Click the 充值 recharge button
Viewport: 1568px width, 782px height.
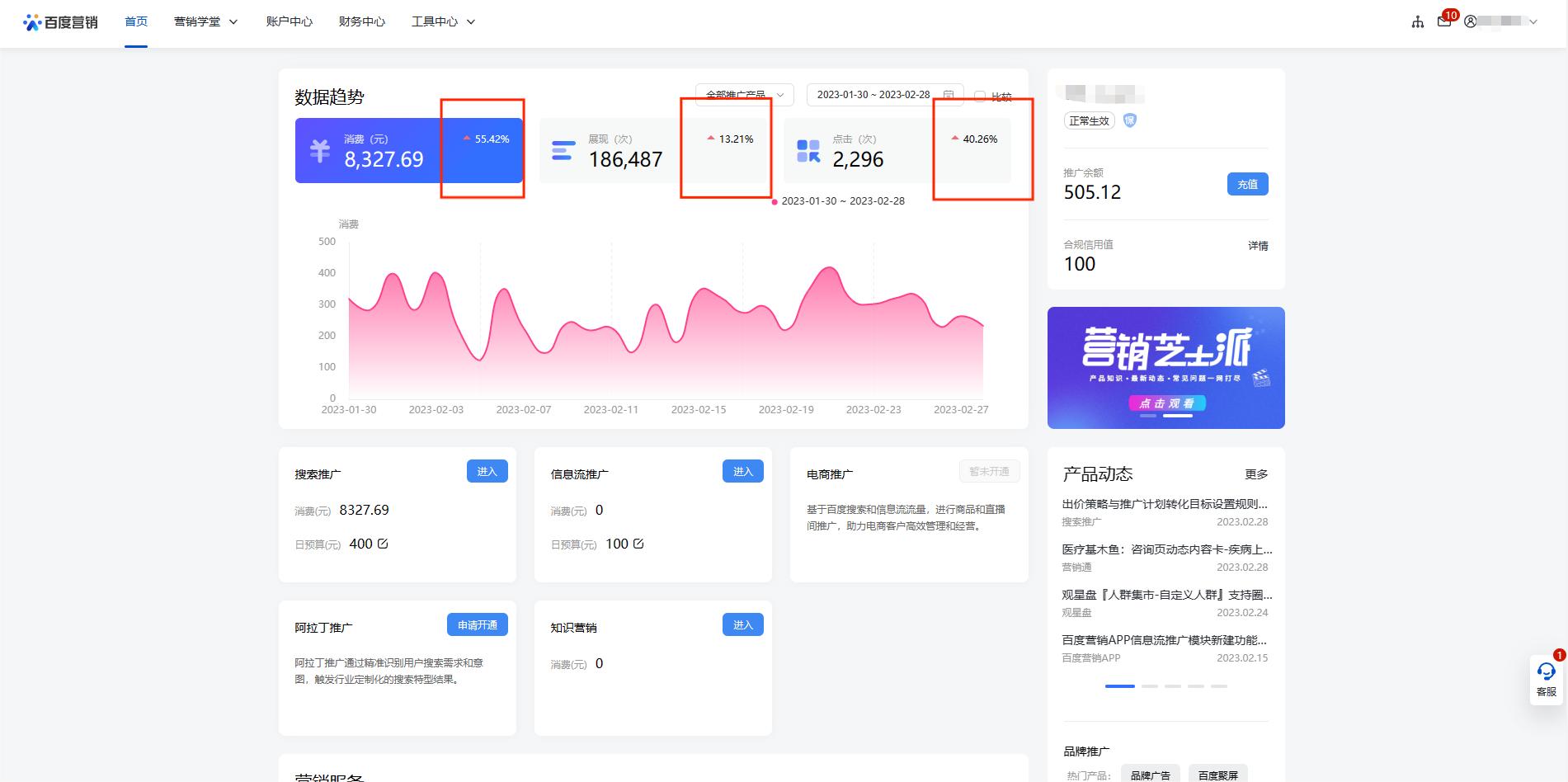point(1248,184)
